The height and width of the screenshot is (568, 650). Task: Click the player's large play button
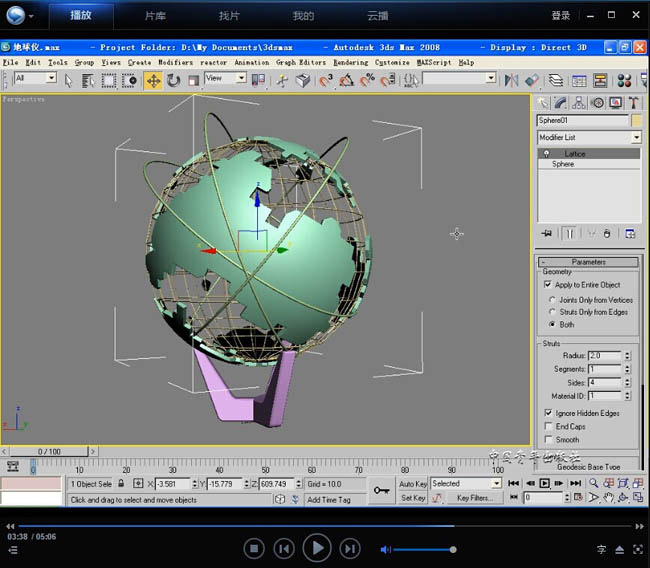point(317,548)
